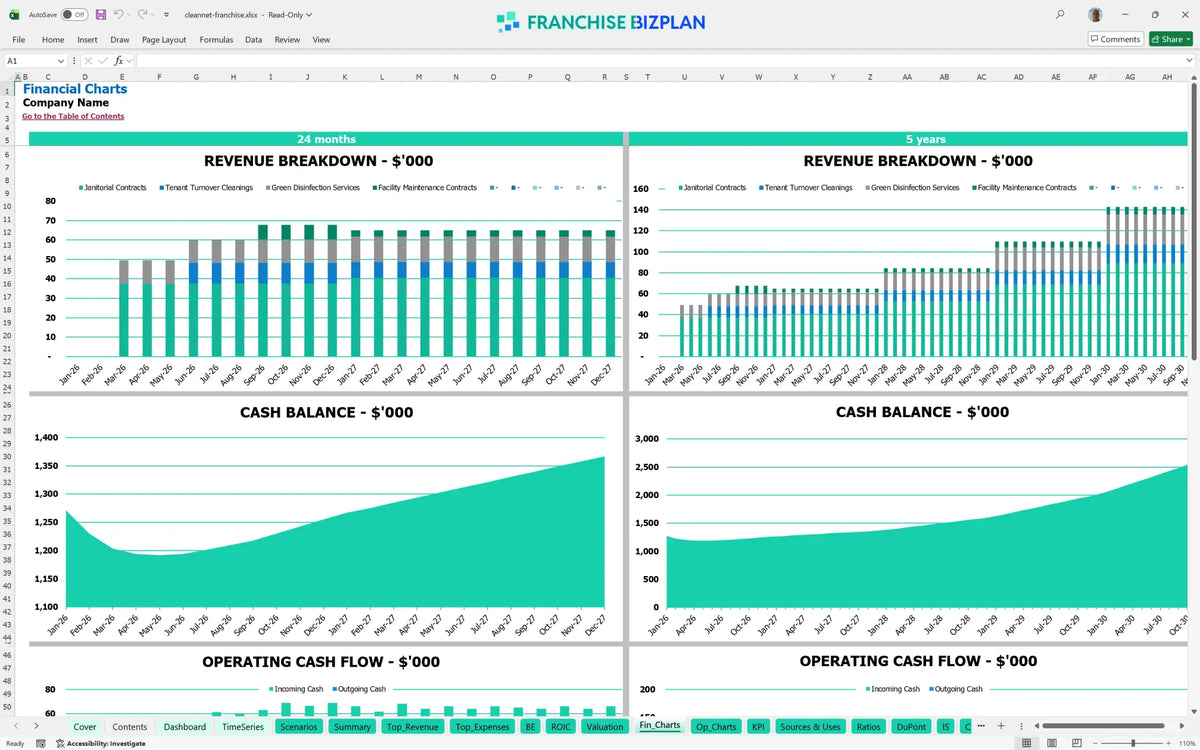Click the next sheet navigation arrow
This screenshot has height=750, width=1200.
(x=36, y=726)
